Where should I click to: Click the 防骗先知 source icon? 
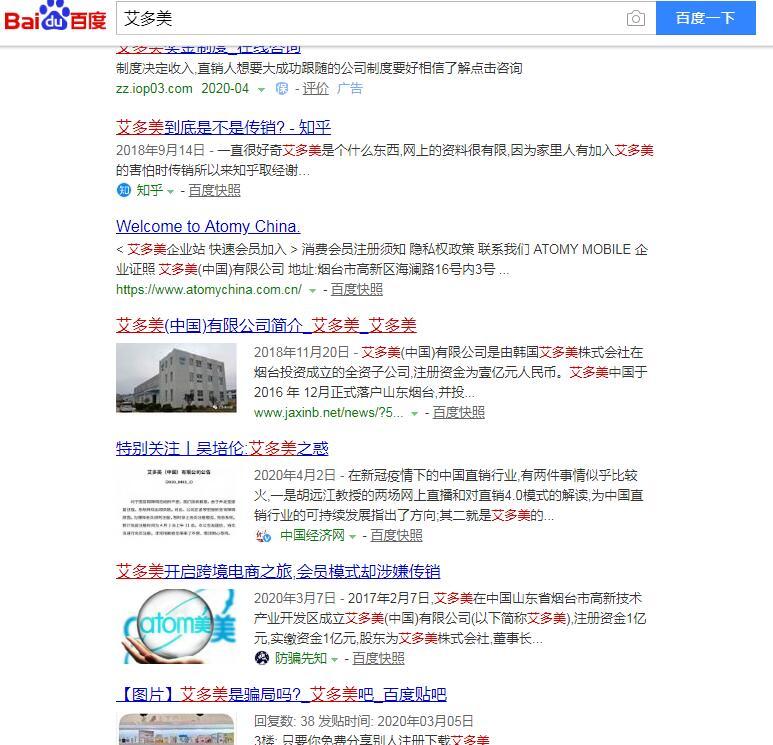(x=262, y=658)
